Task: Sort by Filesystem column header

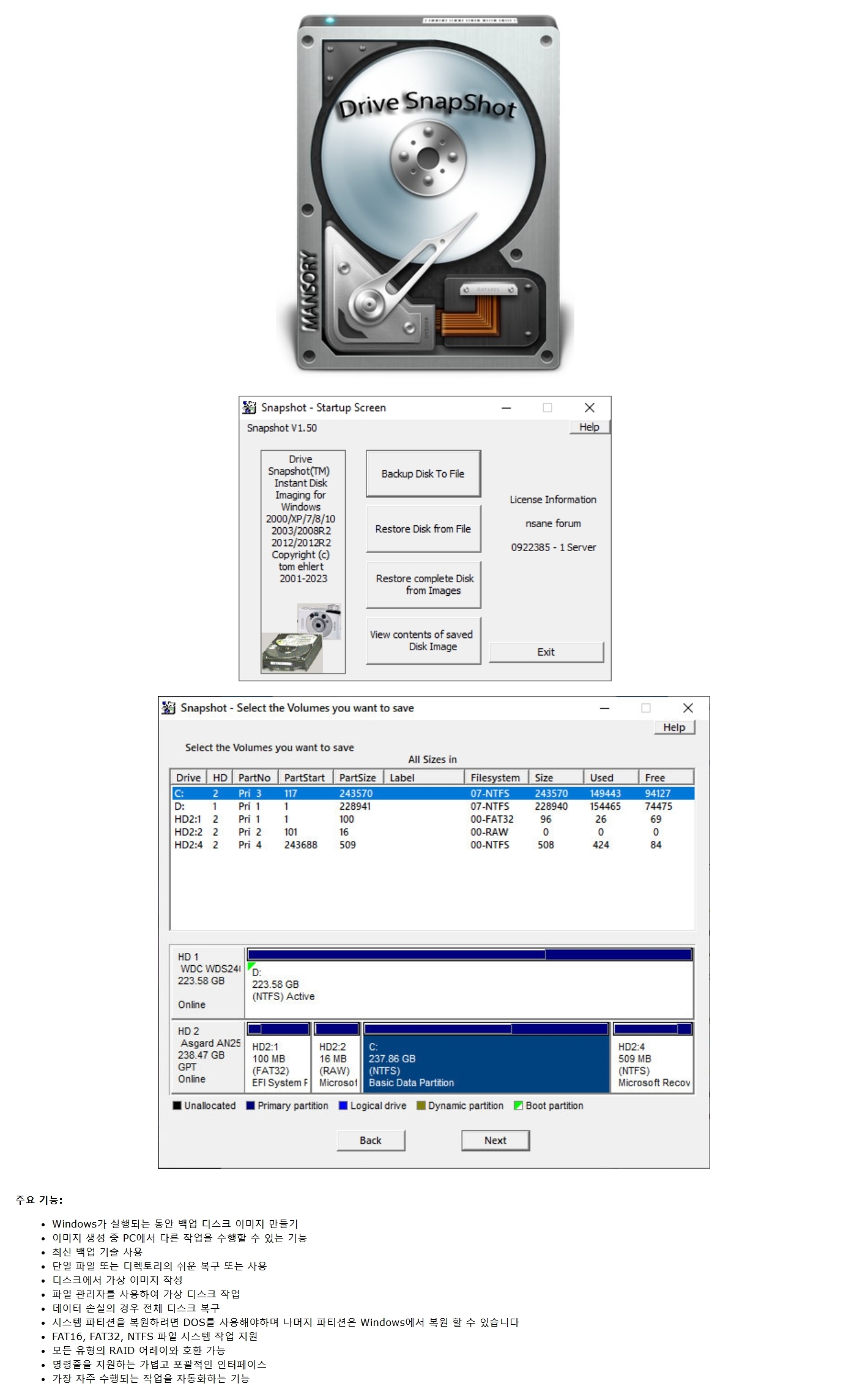Action: coord(496,777)
